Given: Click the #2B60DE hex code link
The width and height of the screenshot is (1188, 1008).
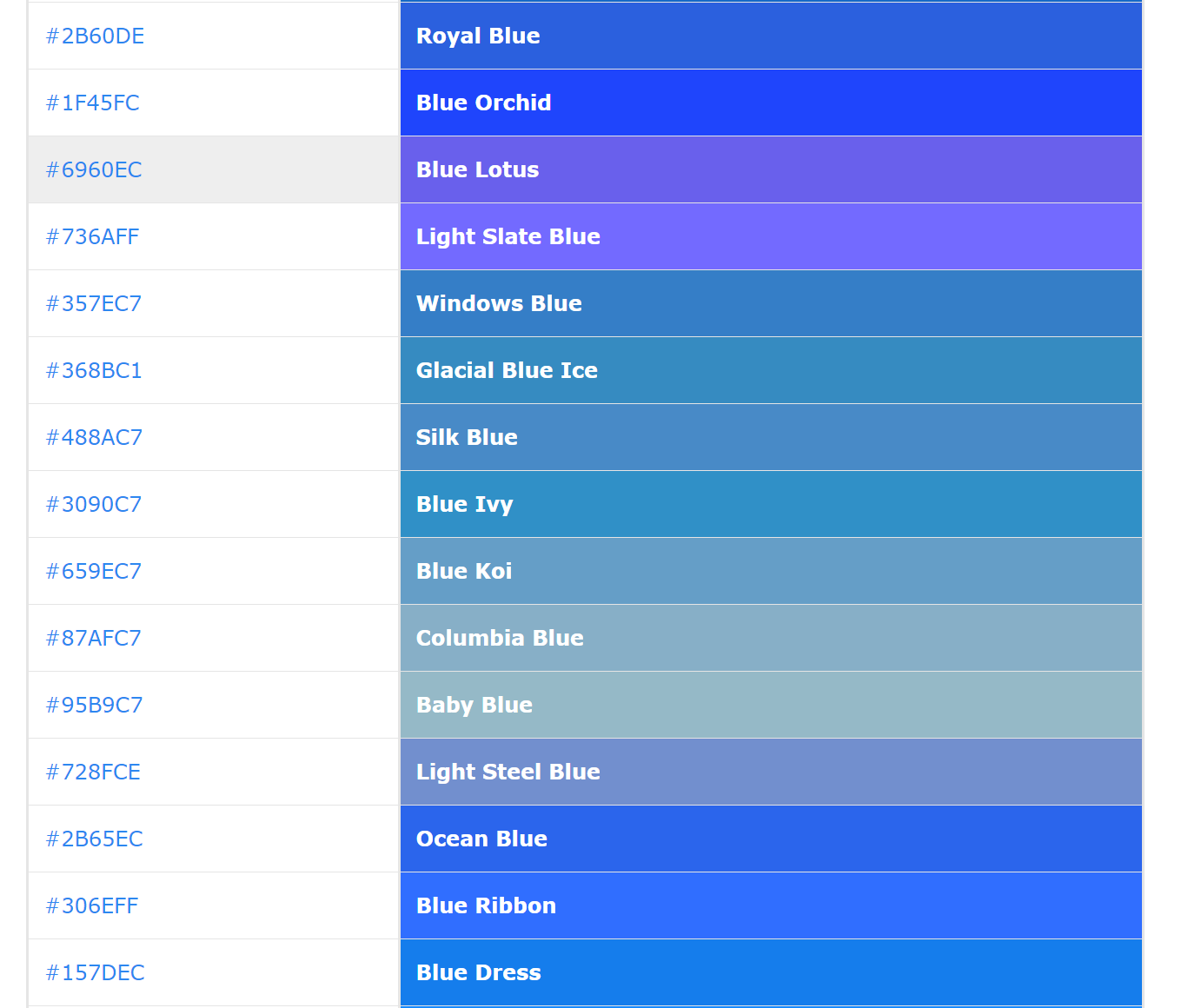Looking at the screenshot, I should click(95, 36).
